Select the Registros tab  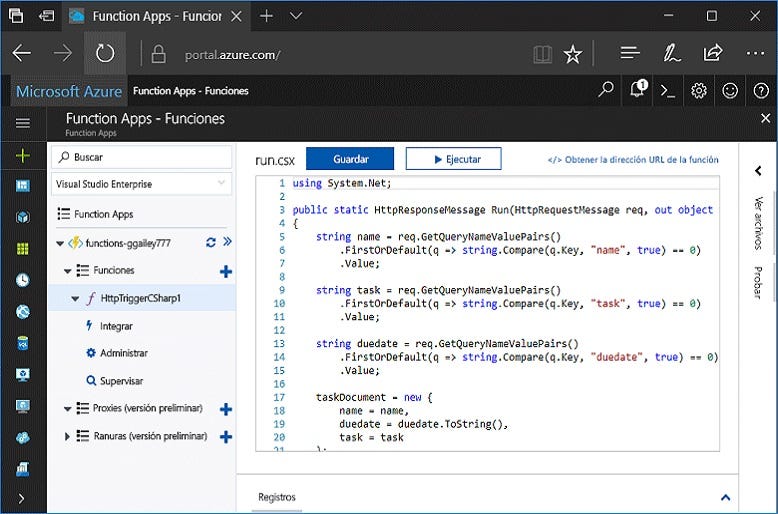click(277, 497)
